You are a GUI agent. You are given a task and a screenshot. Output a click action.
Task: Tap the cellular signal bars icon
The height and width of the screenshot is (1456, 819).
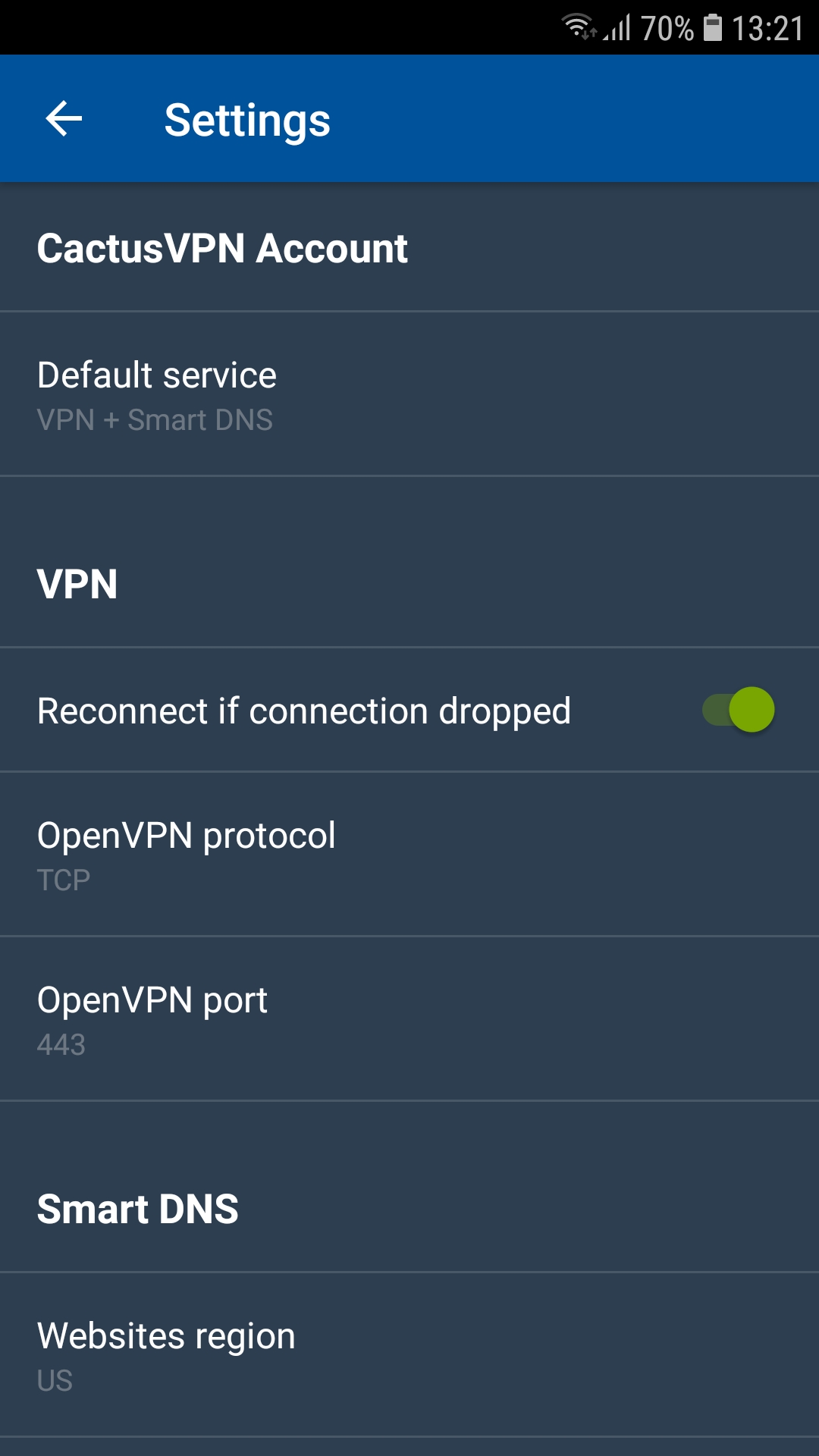point(618,29)
